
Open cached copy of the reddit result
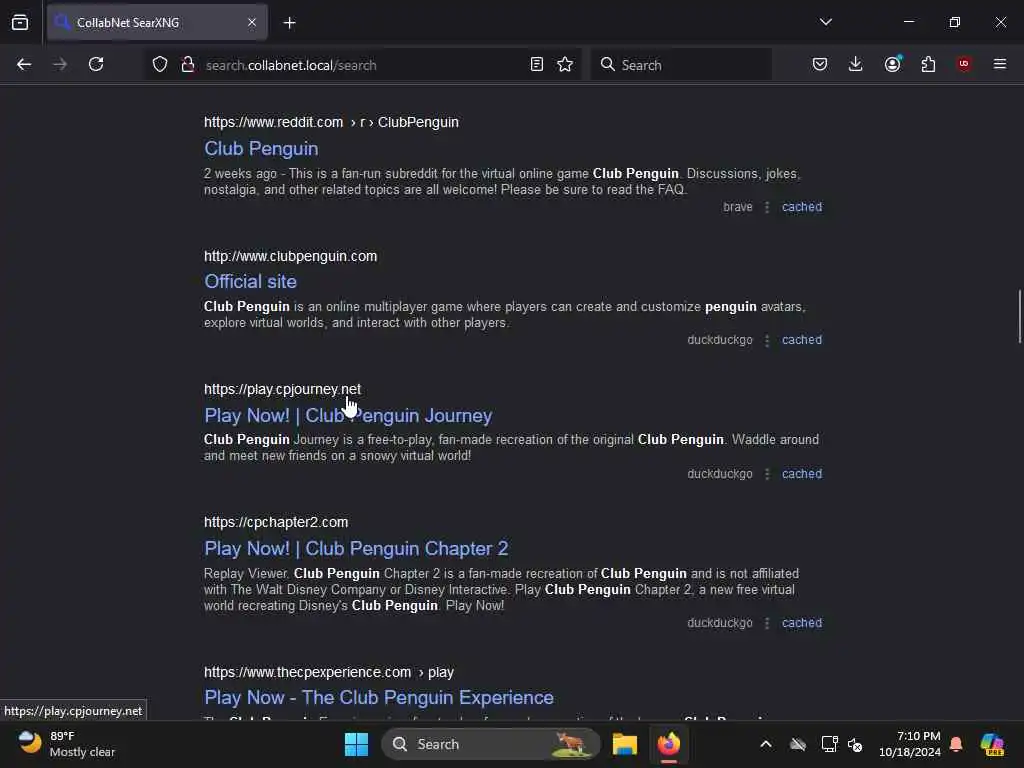(x=802, y=207)
